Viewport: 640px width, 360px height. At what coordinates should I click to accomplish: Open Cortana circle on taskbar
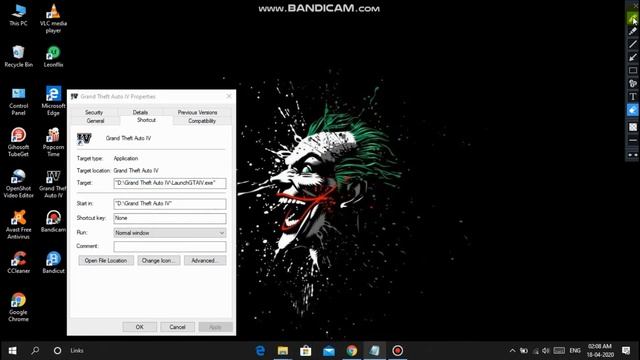point(58,351)
